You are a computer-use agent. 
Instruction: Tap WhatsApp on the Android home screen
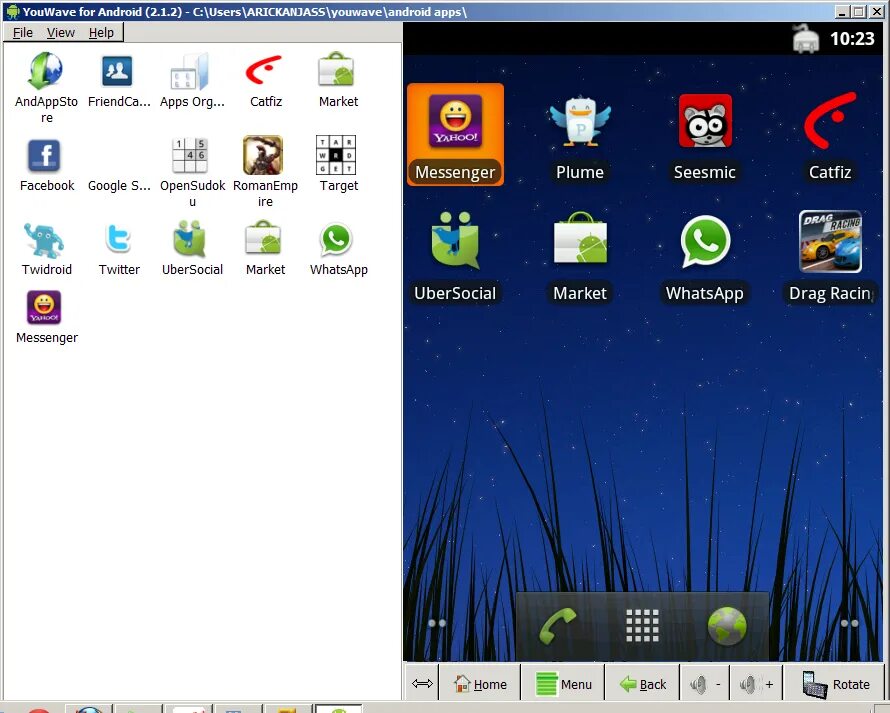(x=705, y=257)
